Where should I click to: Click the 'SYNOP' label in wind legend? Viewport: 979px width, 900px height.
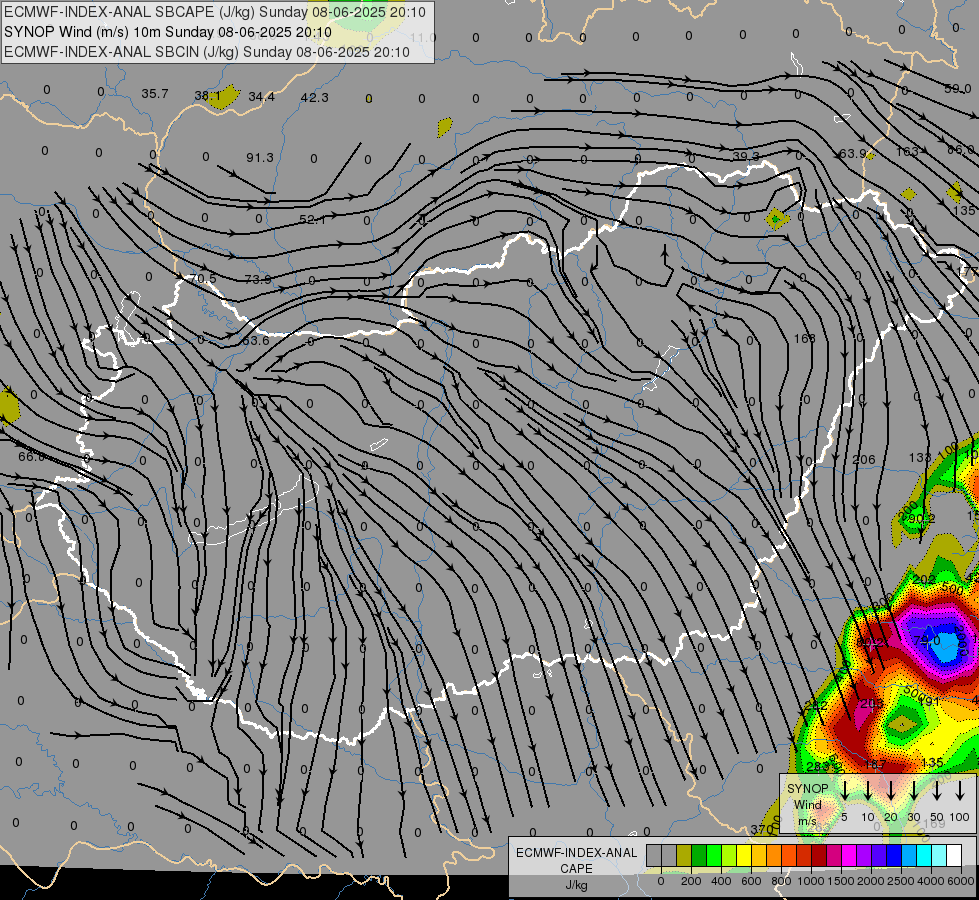click(808, 789)
